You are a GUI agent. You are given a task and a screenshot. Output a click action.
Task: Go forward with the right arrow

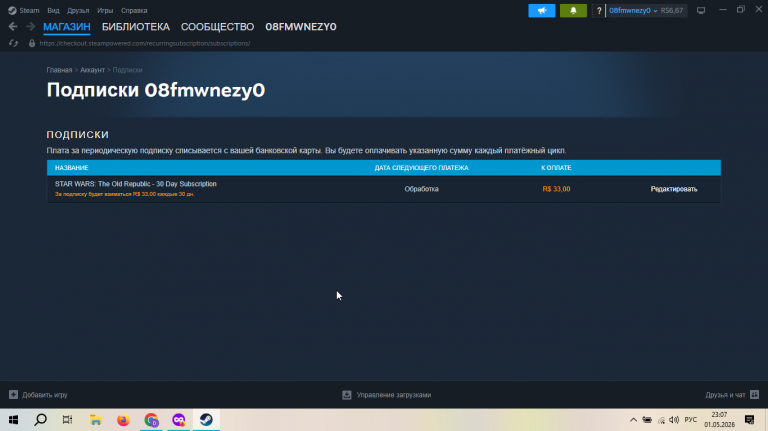click(30, 26)
